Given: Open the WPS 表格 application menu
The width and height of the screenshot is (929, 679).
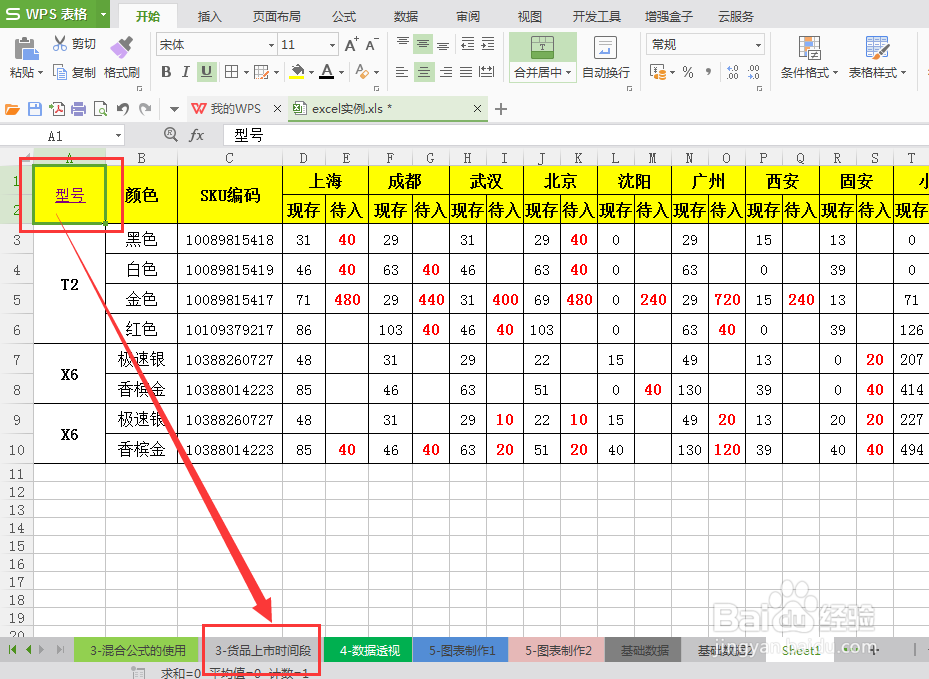Looking at the screenshot, I should [x=55, y=14].
